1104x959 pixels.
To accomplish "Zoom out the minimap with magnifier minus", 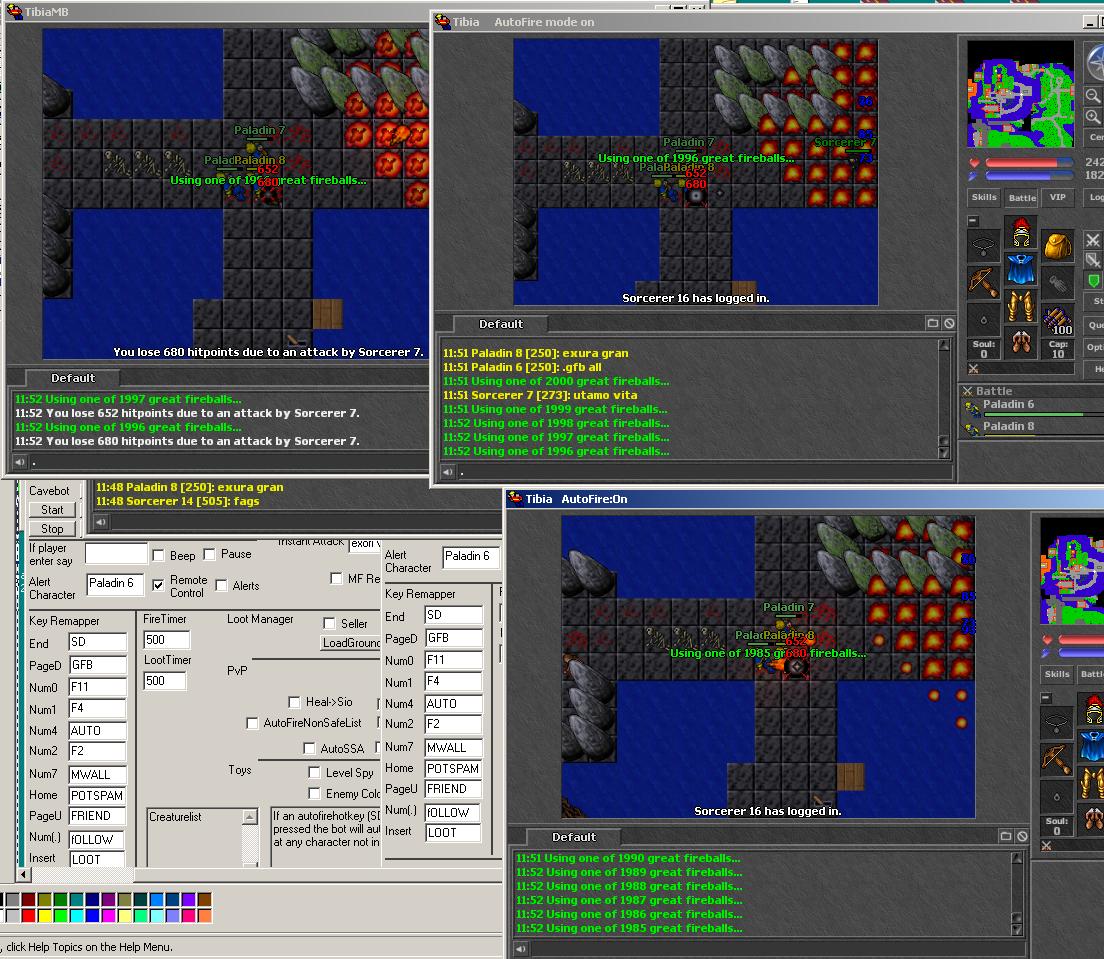I will tap(1093, 95).
